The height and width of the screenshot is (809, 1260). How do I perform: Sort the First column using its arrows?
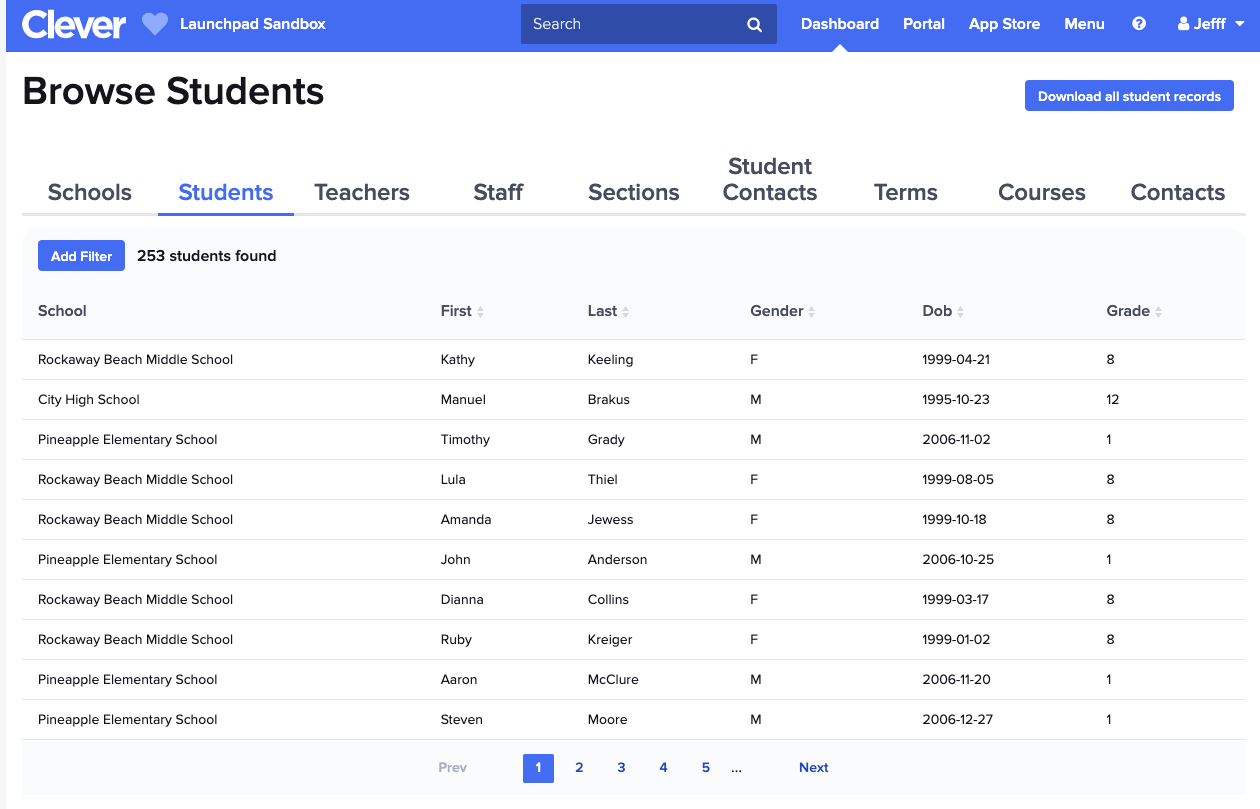point(481,311)
